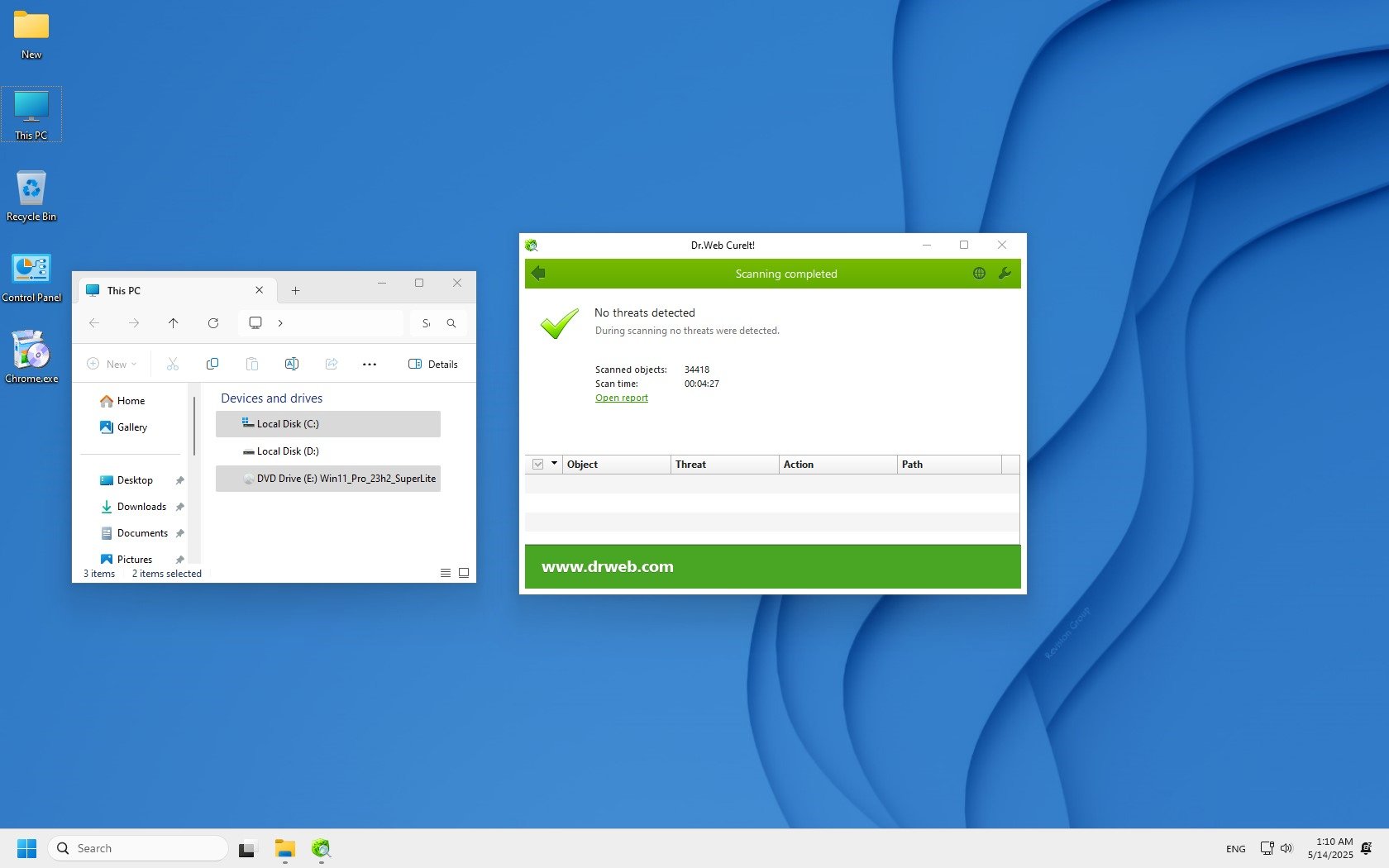
Task: Open the Dr.Web scan report link
Action: pyautogui.click(x=621, y=398)
